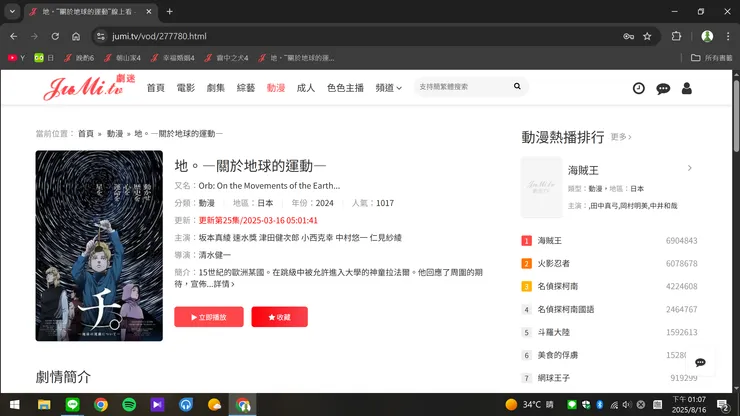
Task: Select 動漫 nav item
Action: pyautogui.click(x=276, y=88)
